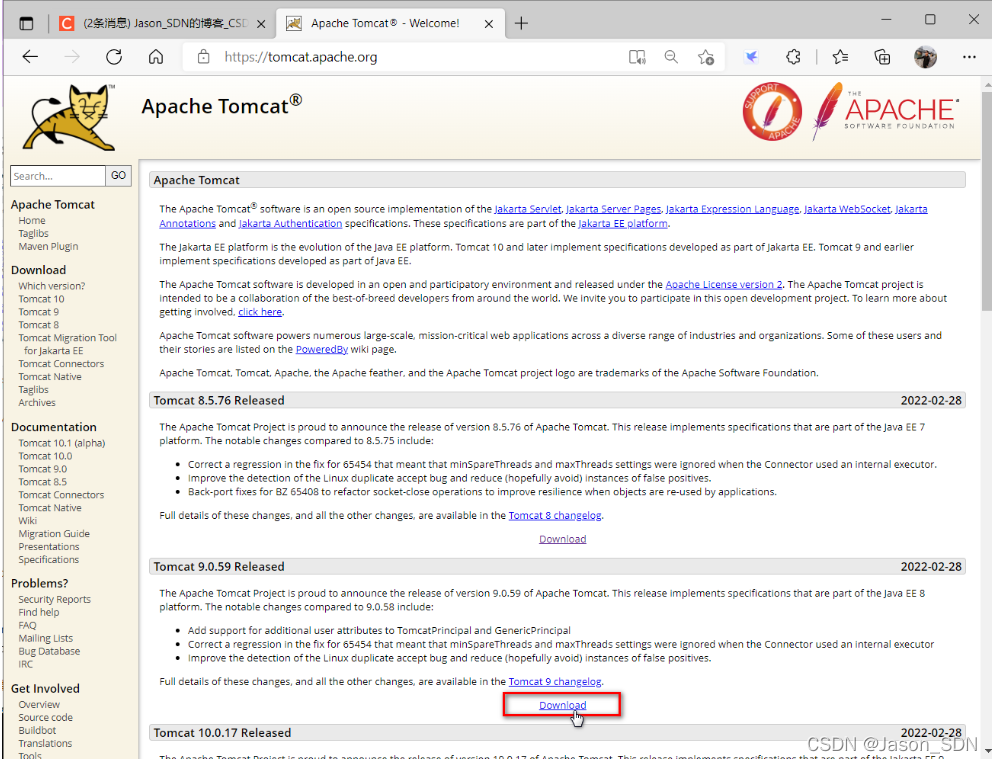This screenshot has width=992, height=763.
Task: Open the Buildbot link
Action: point(37,730)
